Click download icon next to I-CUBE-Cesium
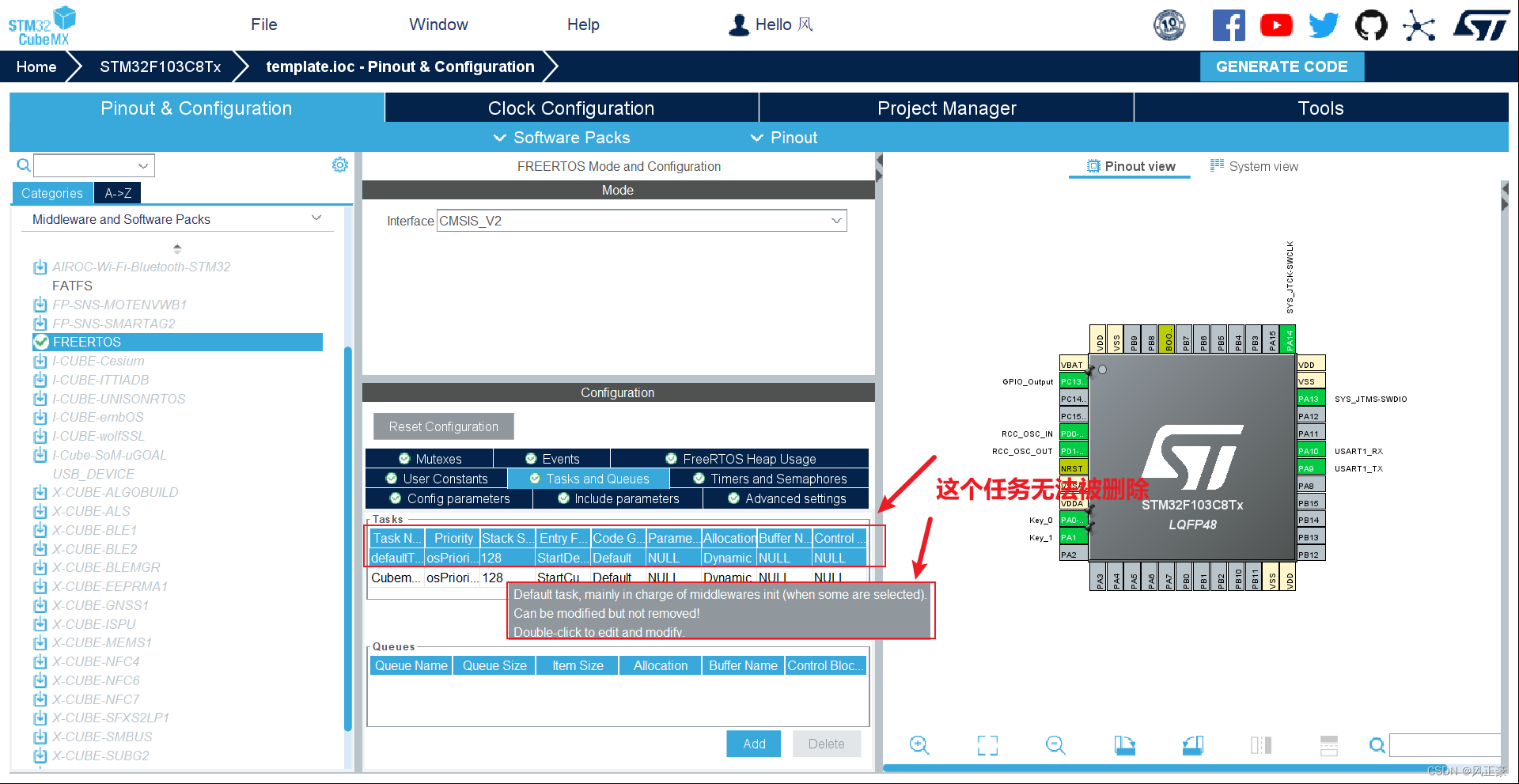This screenshot has width=1519, height=784. (40, 362)
